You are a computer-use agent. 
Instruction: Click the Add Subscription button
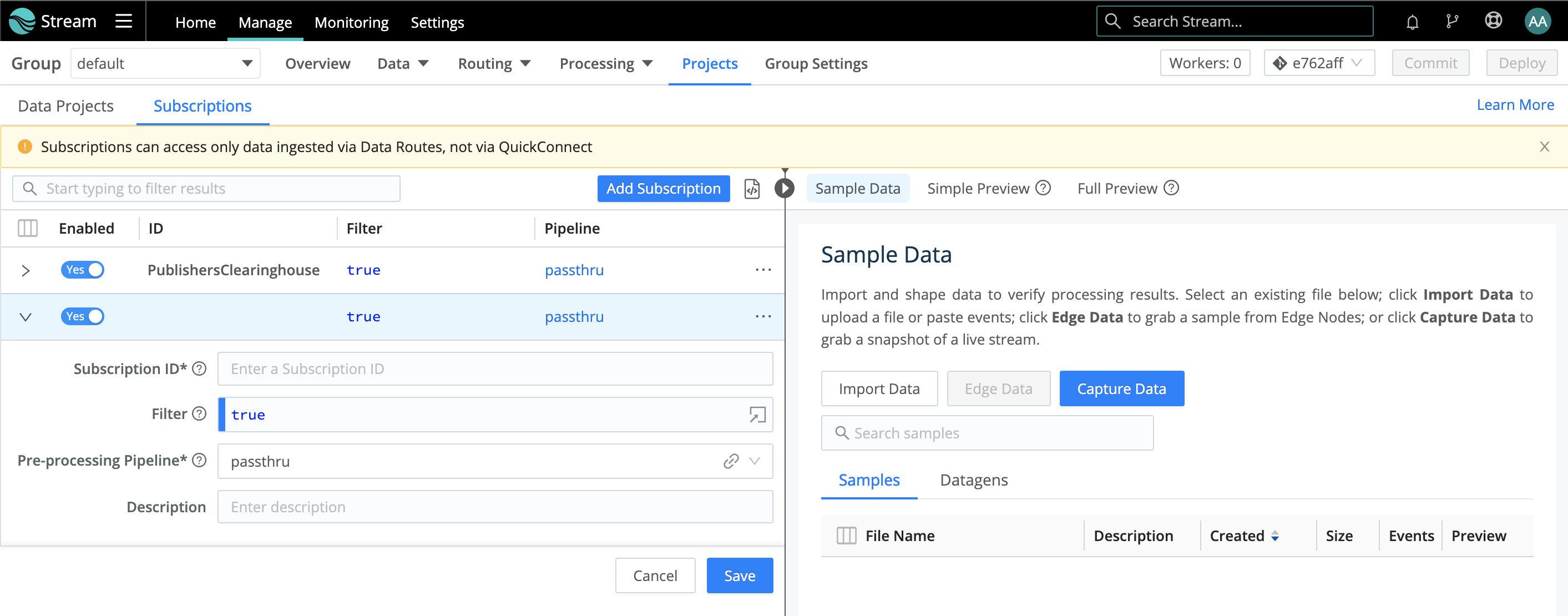coord(663,189)
